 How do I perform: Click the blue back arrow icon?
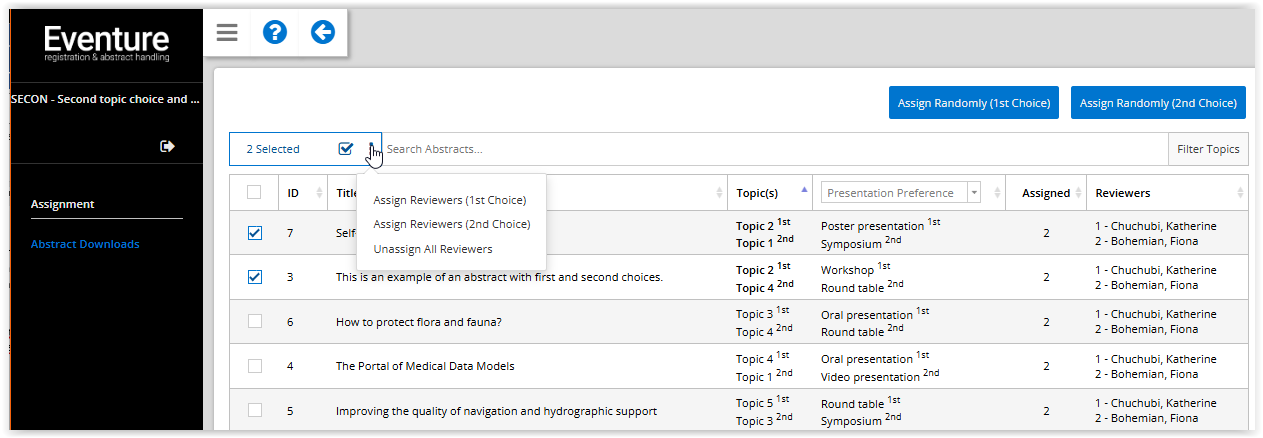pos(322,33)
